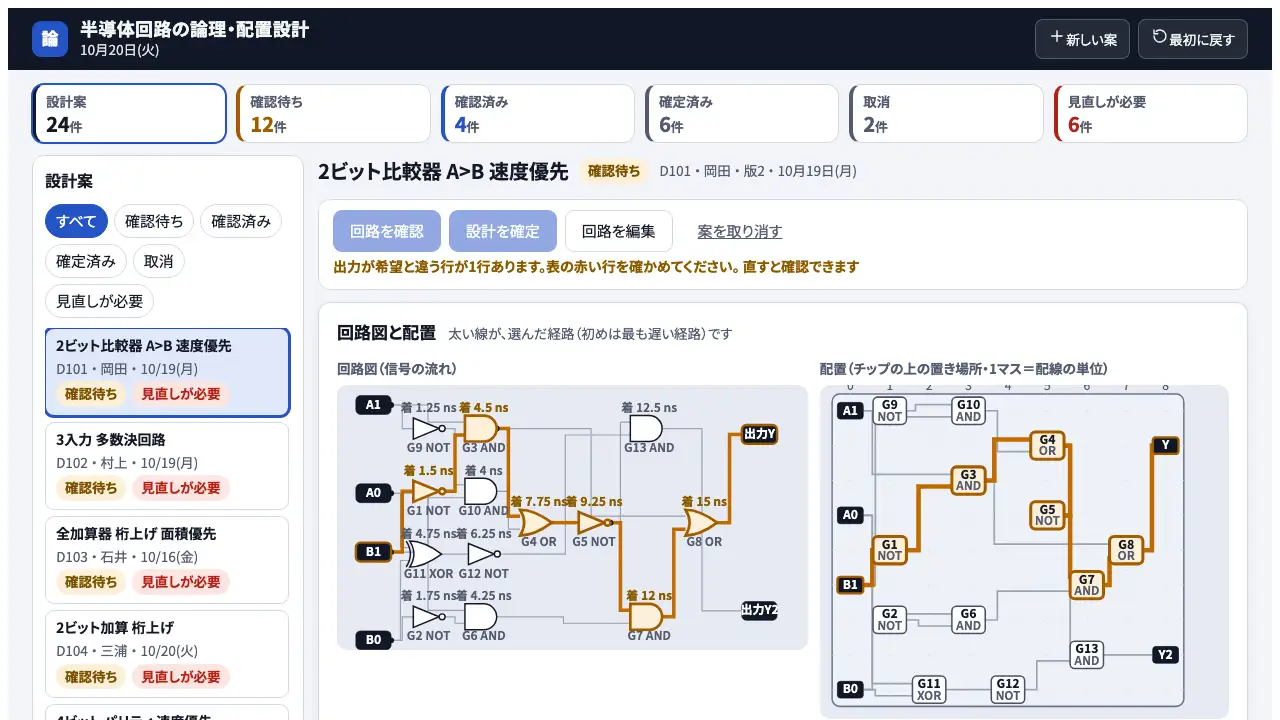The height and width of the screenshot is (720, 1280).
Task: Click G7 AND cell in placement grid
Action: point(1087,585)
